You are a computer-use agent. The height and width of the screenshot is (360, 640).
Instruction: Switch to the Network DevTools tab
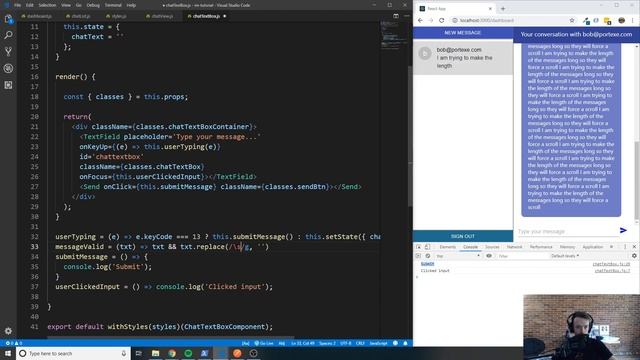click(514, 247)
